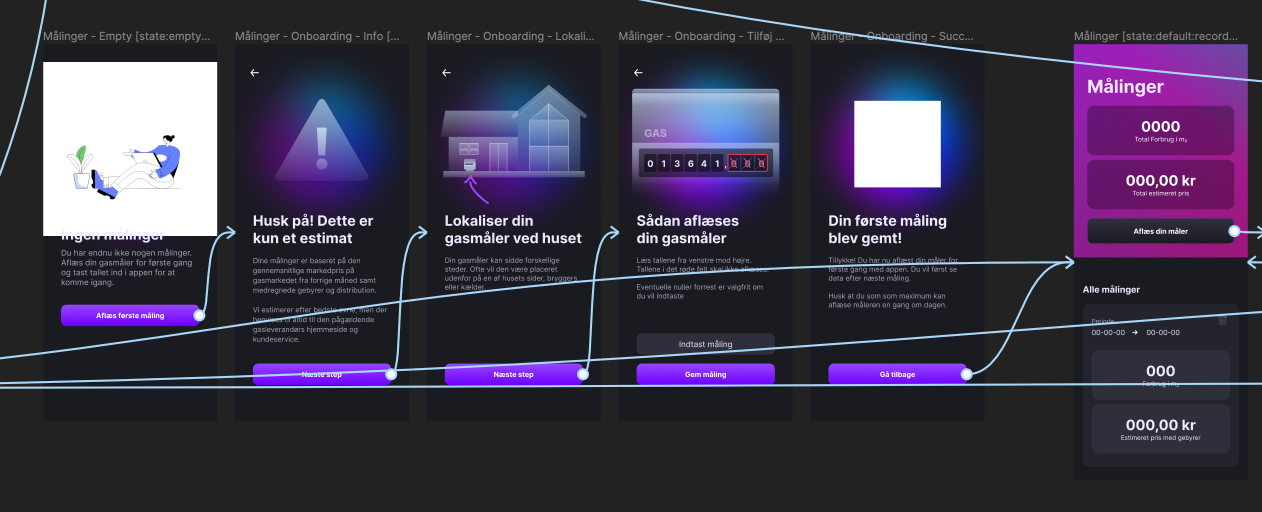The width and height of the screenshot is (1262, 512).
Task: Select the heading Lokaliser din gasmåler ved huset
Action: click(x=513, y=230)
